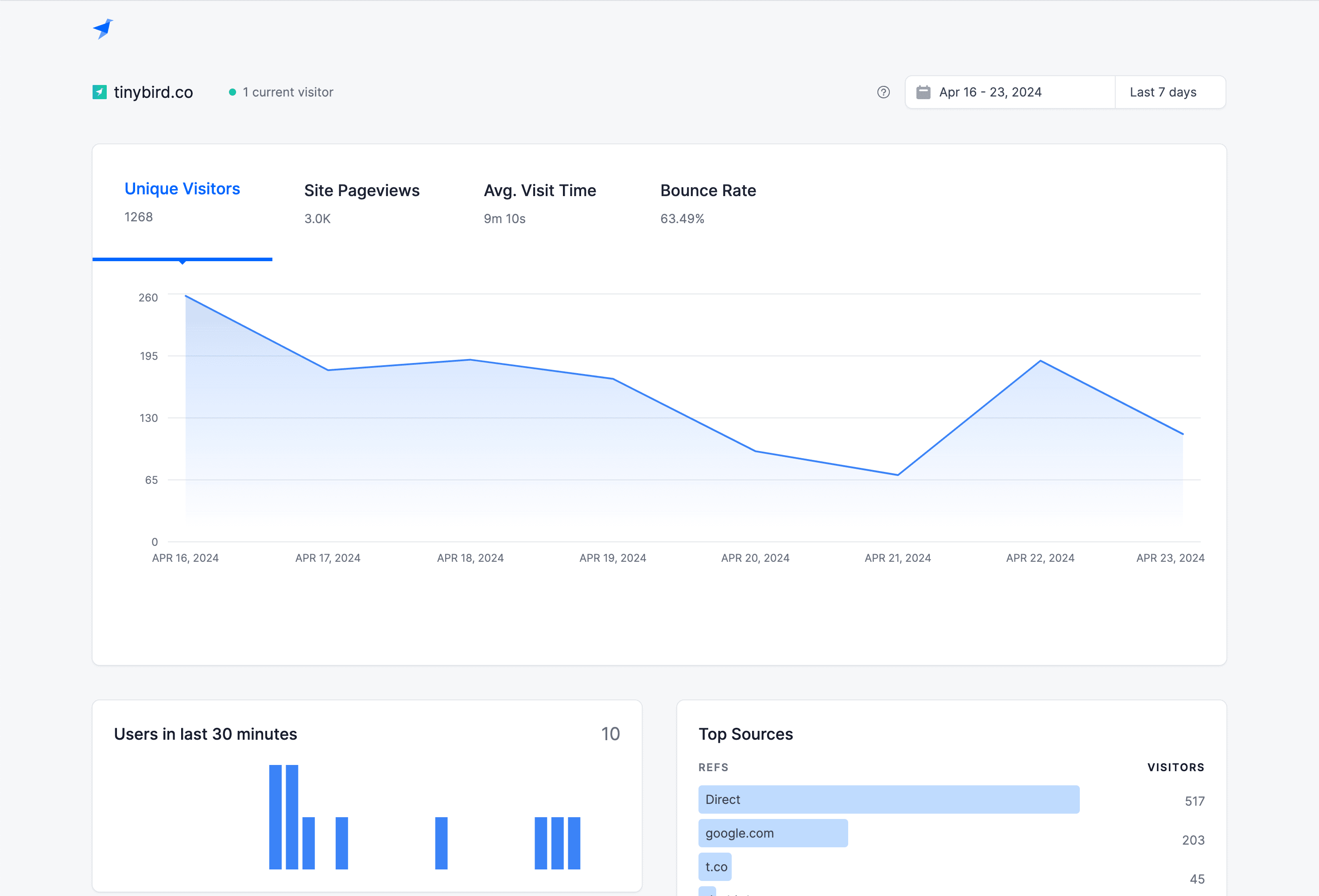Click the 45 visitors value

[1197, 879]
